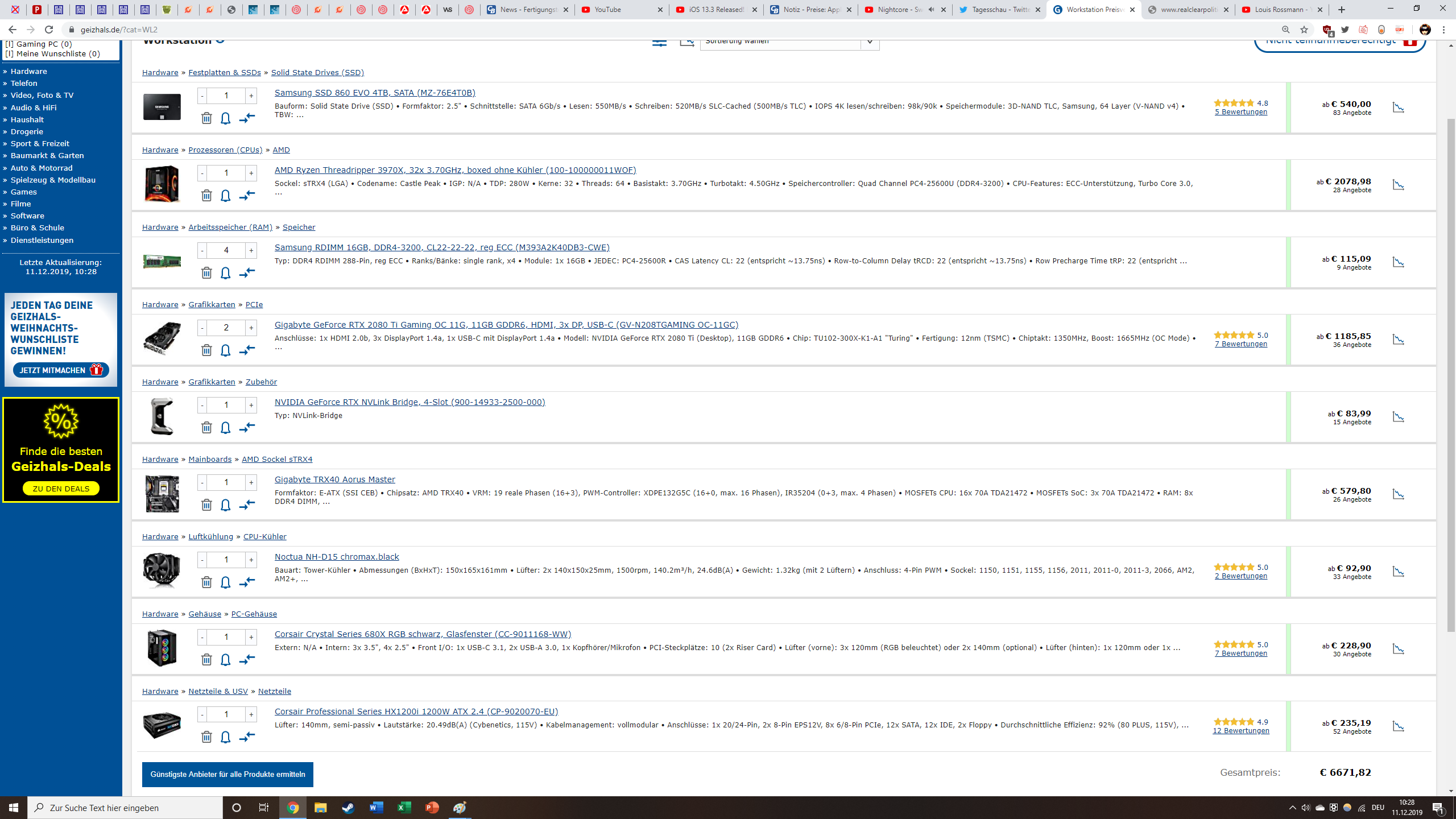1456x819 pixels.
Task: Expand Hardware category in left sidebar
Action: click(x=28, y=71)
